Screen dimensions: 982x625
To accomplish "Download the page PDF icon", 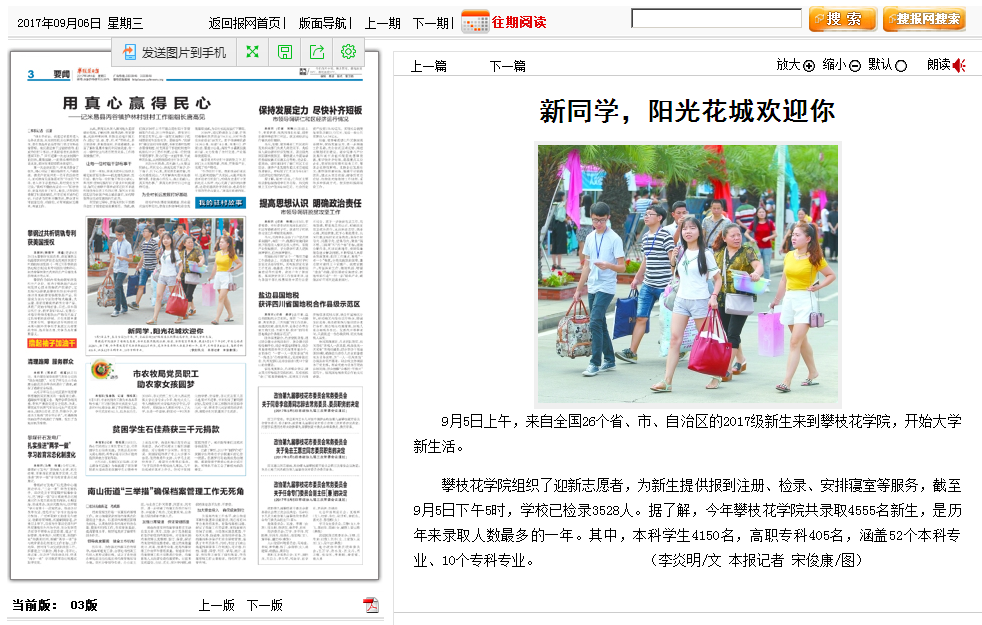I will [x=371, y=605].
